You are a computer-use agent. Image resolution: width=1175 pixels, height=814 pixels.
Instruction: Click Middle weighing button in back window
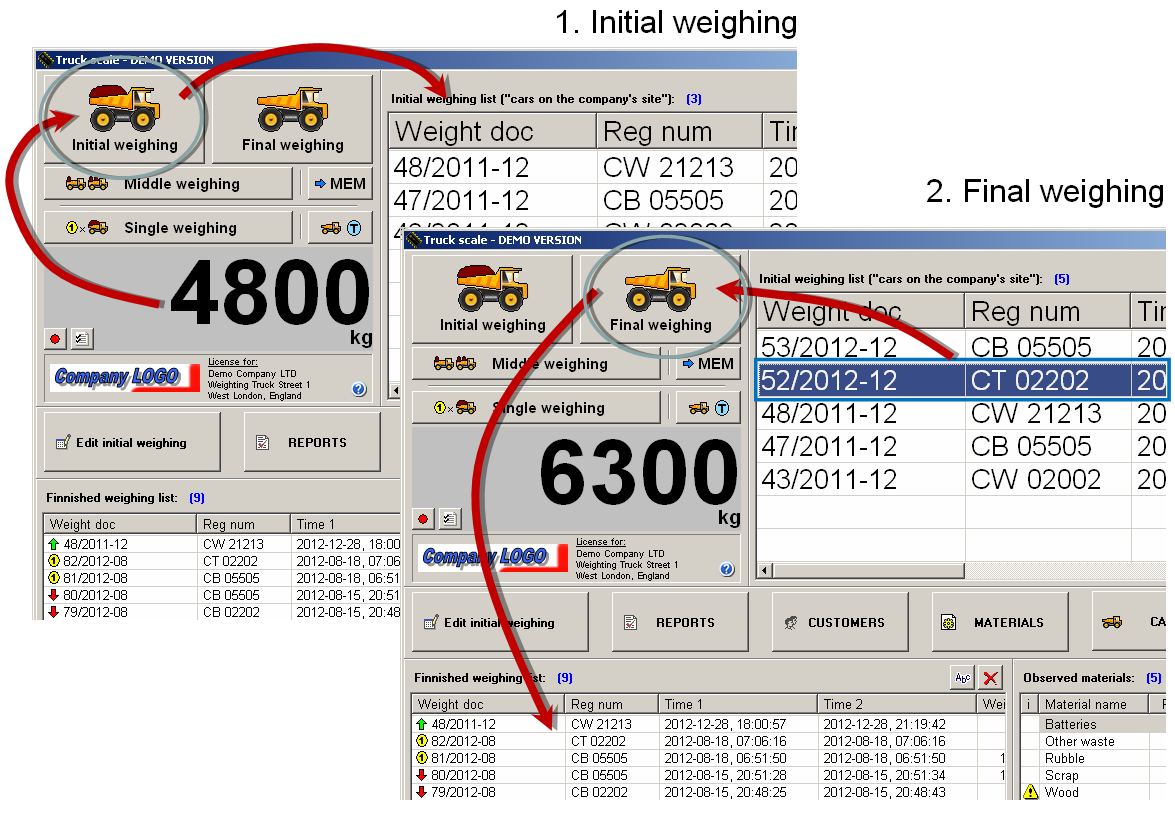click(168, 184)
